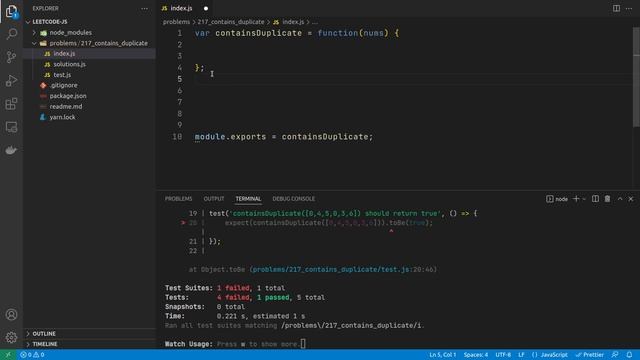This screenshot has width=640, height=360.
Task: Click the Prettier status item
Action: pyautogui.click(x=589, y=355)
